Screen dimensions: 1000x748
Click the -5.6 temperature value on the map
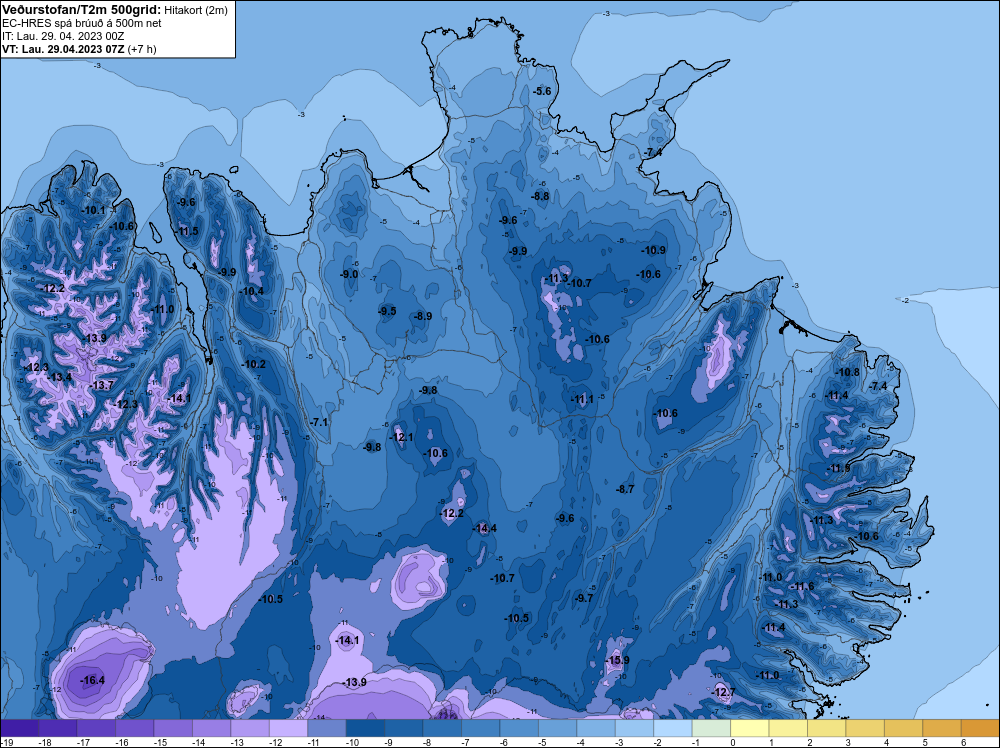pyautogui.click(x=541, y=91)
